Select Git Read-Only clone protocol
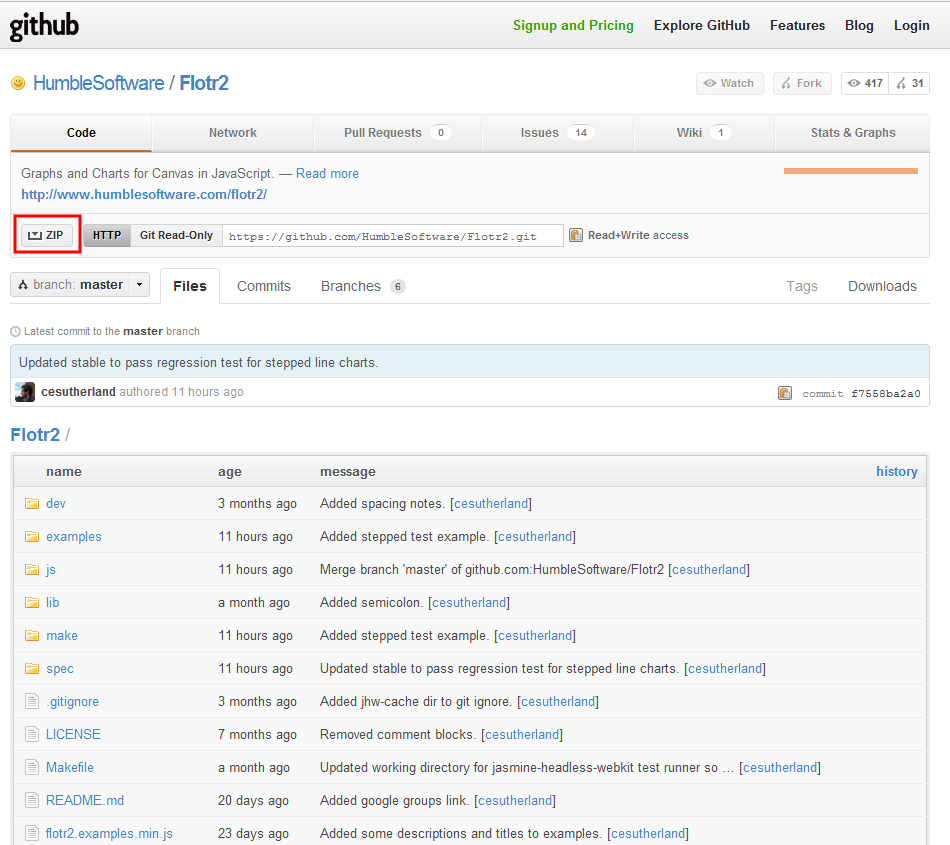Image resolution: width=950 pixels, height=845 pixels. tap(176, 235)
